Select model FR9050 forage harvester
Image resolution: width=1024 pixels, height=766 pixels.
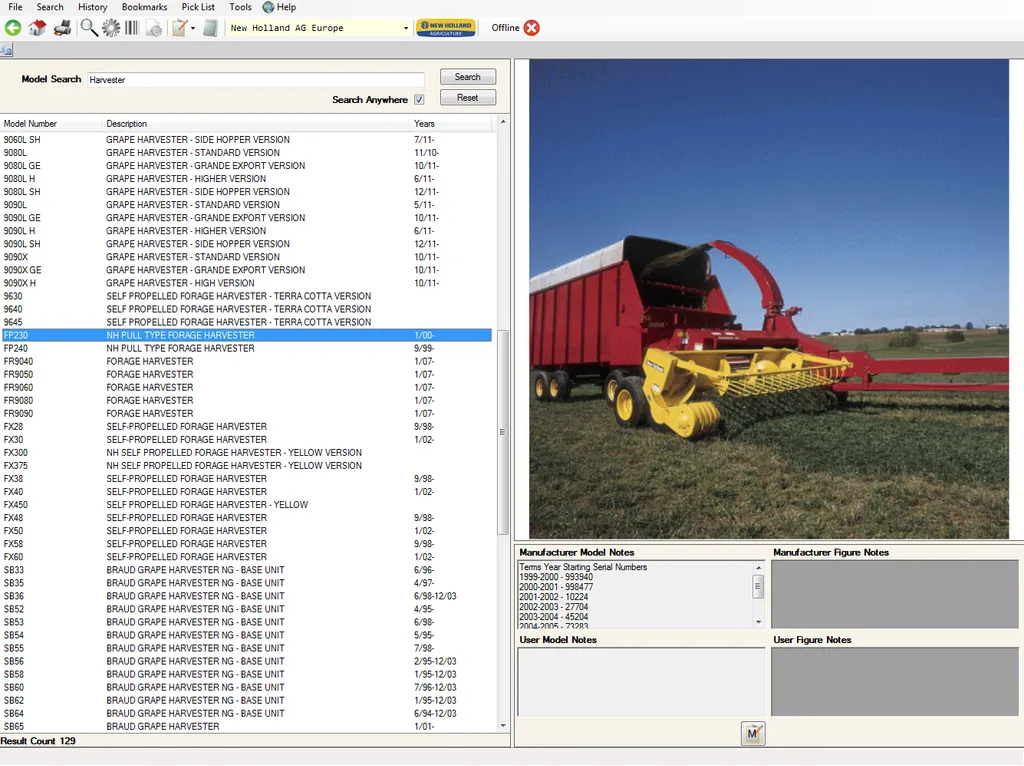tap(246, 374)
